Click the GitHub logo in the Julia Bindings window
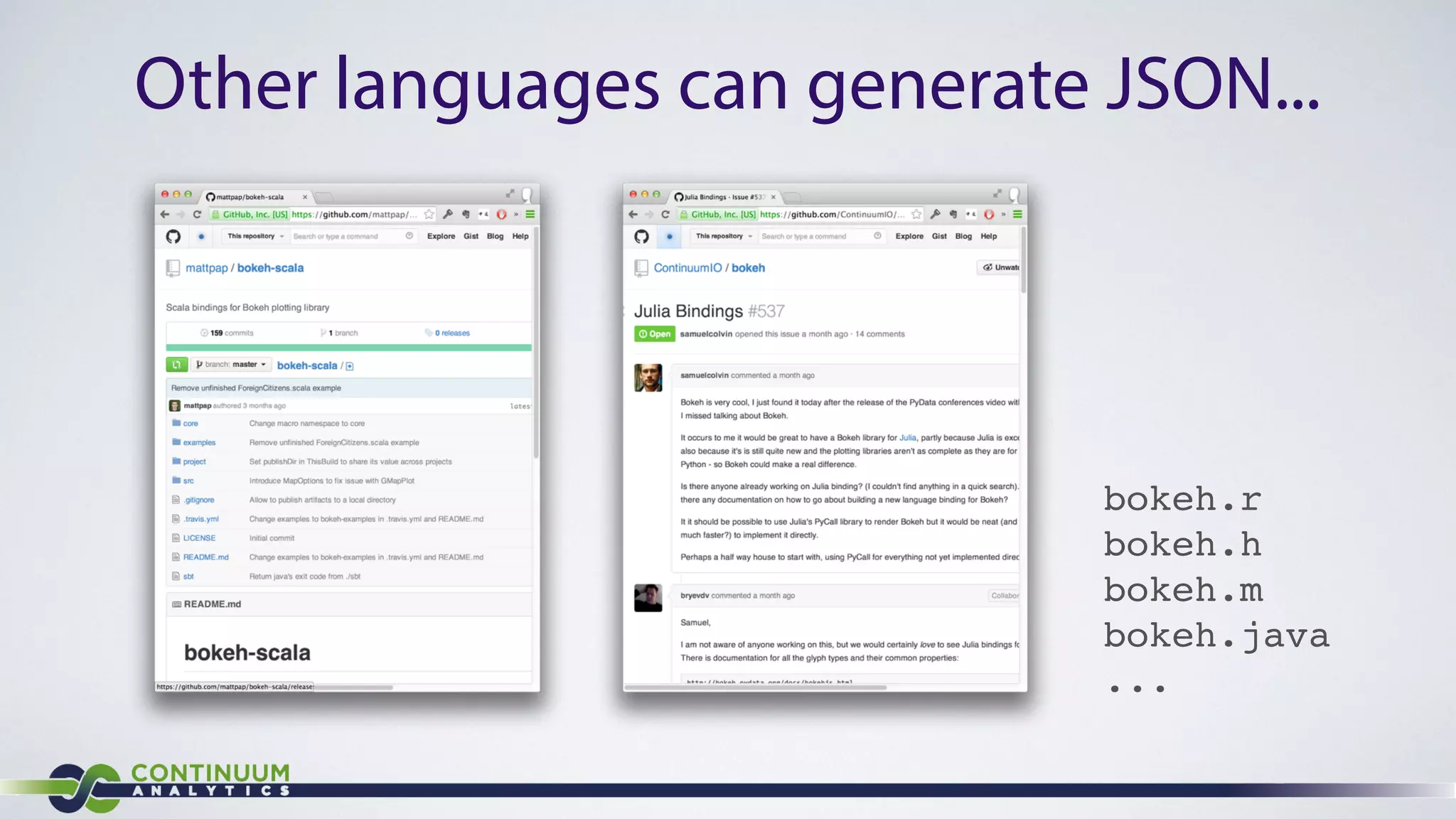Viewport: 1456px width, 819px height. [641, 237]
